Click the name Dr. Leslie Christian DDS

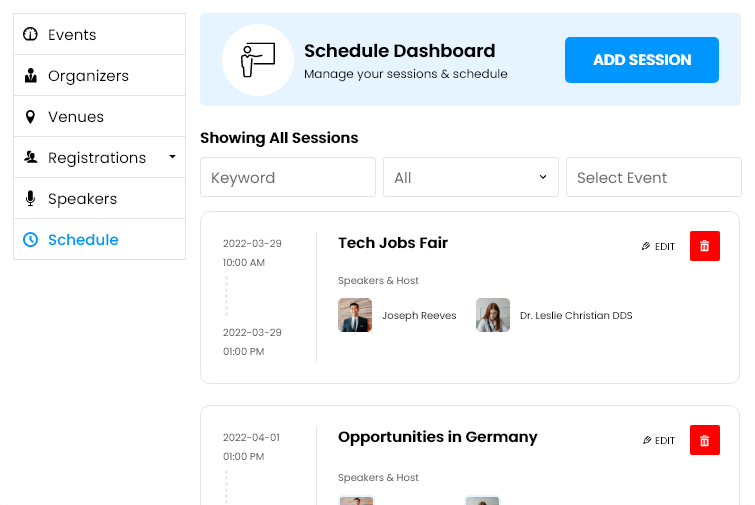point(576,315)
